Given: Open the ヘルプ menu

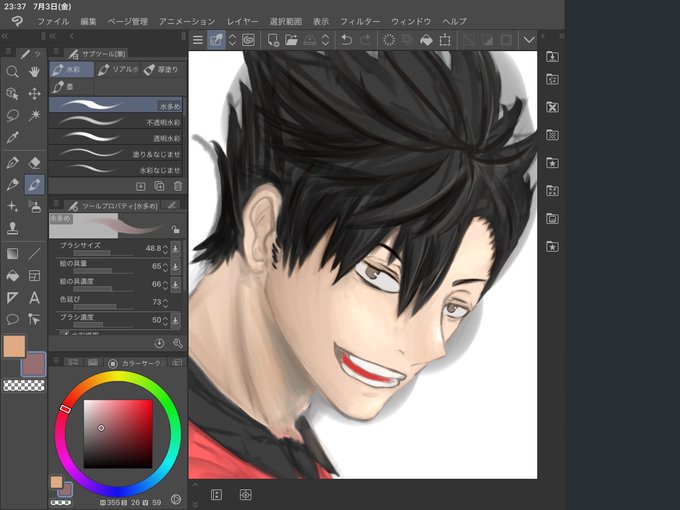Looking at the screenshot, I should pyautogui.click(x=454, y=21).
